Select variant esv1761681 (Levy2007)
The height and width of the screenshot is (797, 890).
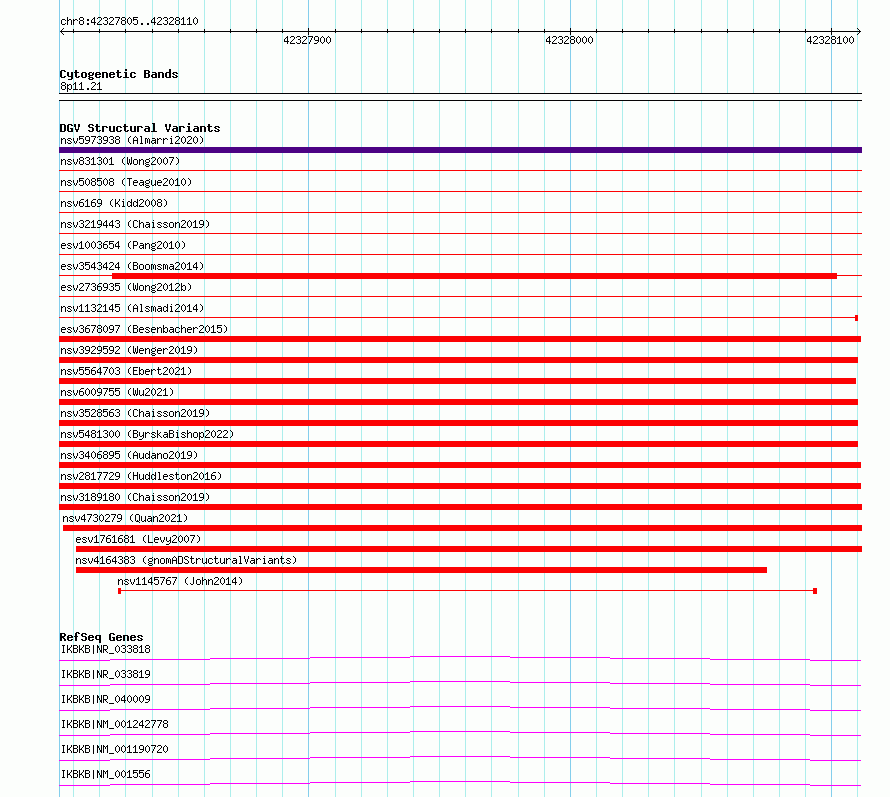click(x=138, y=539)
